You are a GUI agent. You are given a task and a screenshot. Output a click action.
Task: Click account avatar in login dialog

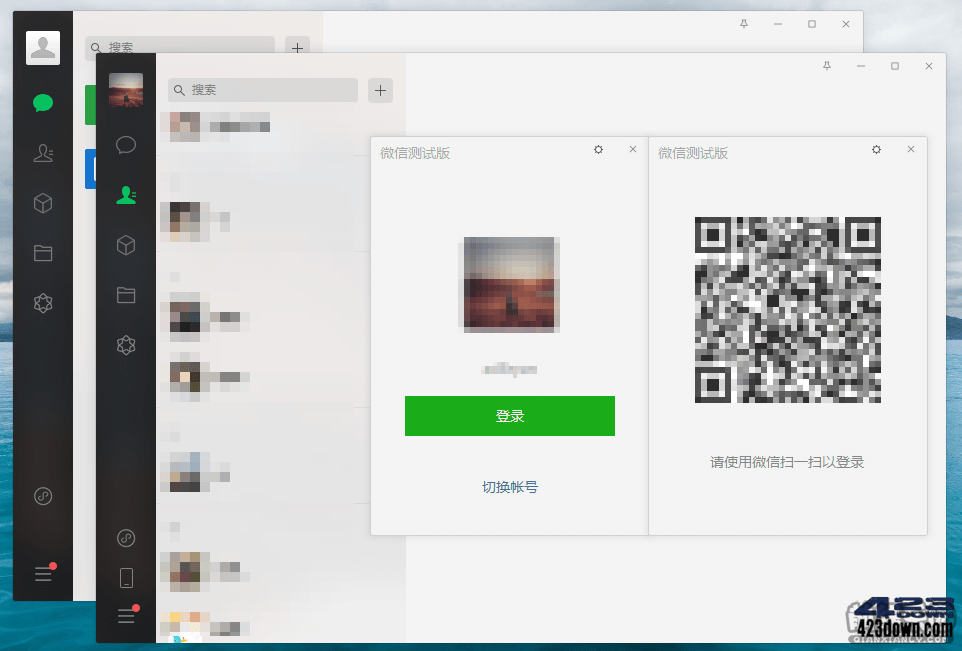pos(509,285)
